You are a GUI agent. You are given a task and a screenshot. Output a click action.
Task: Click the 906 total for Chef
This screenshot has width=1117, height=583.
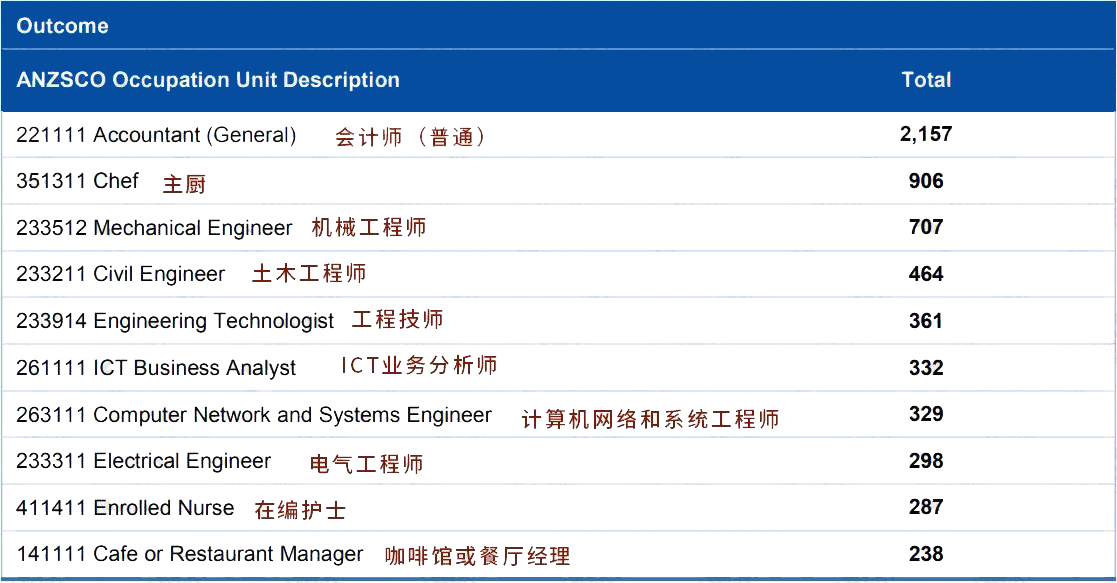point(926,181)
